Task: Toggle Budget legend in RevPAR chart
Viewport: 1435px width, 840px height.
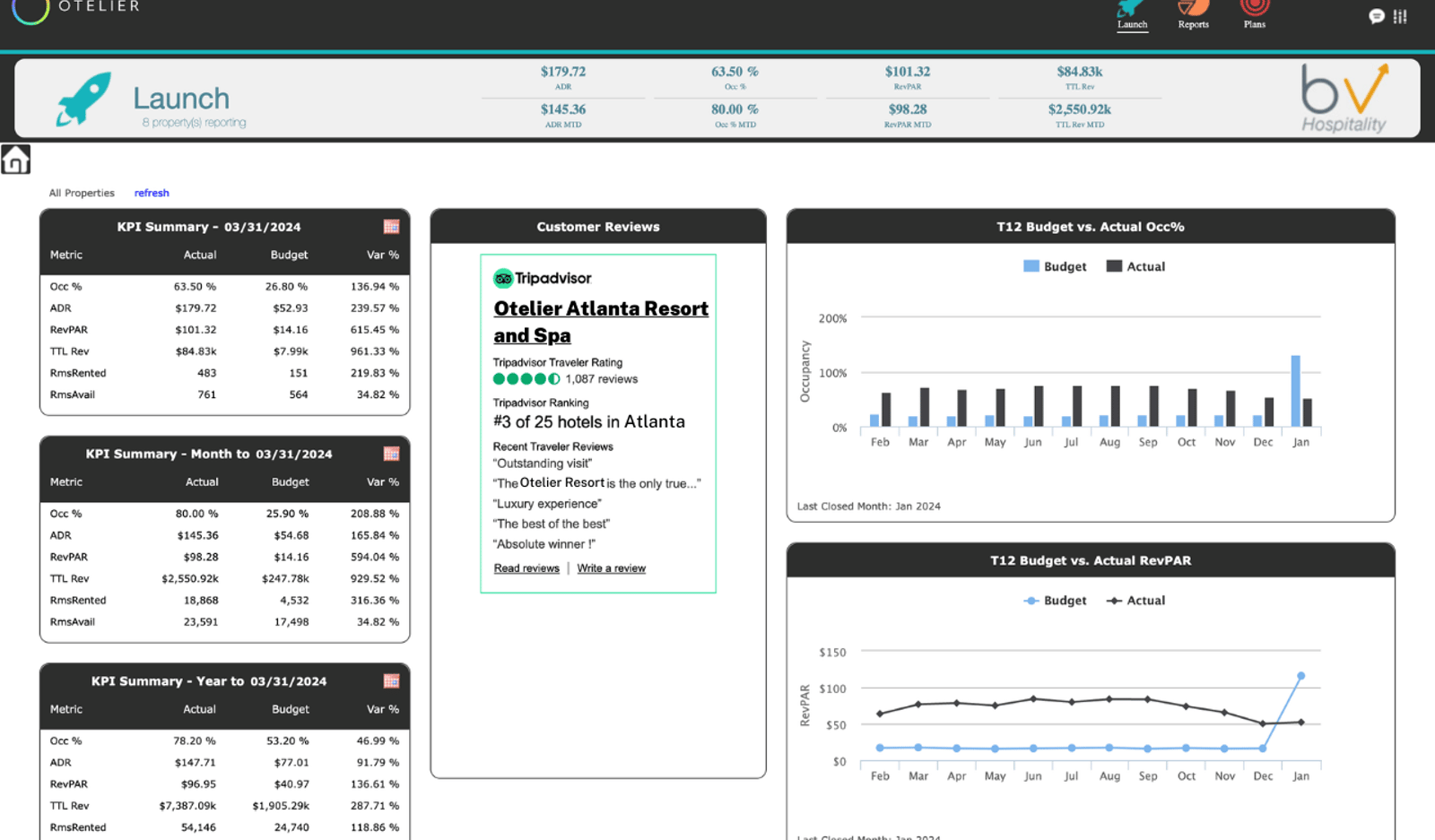Action: tap(1055, 601)
